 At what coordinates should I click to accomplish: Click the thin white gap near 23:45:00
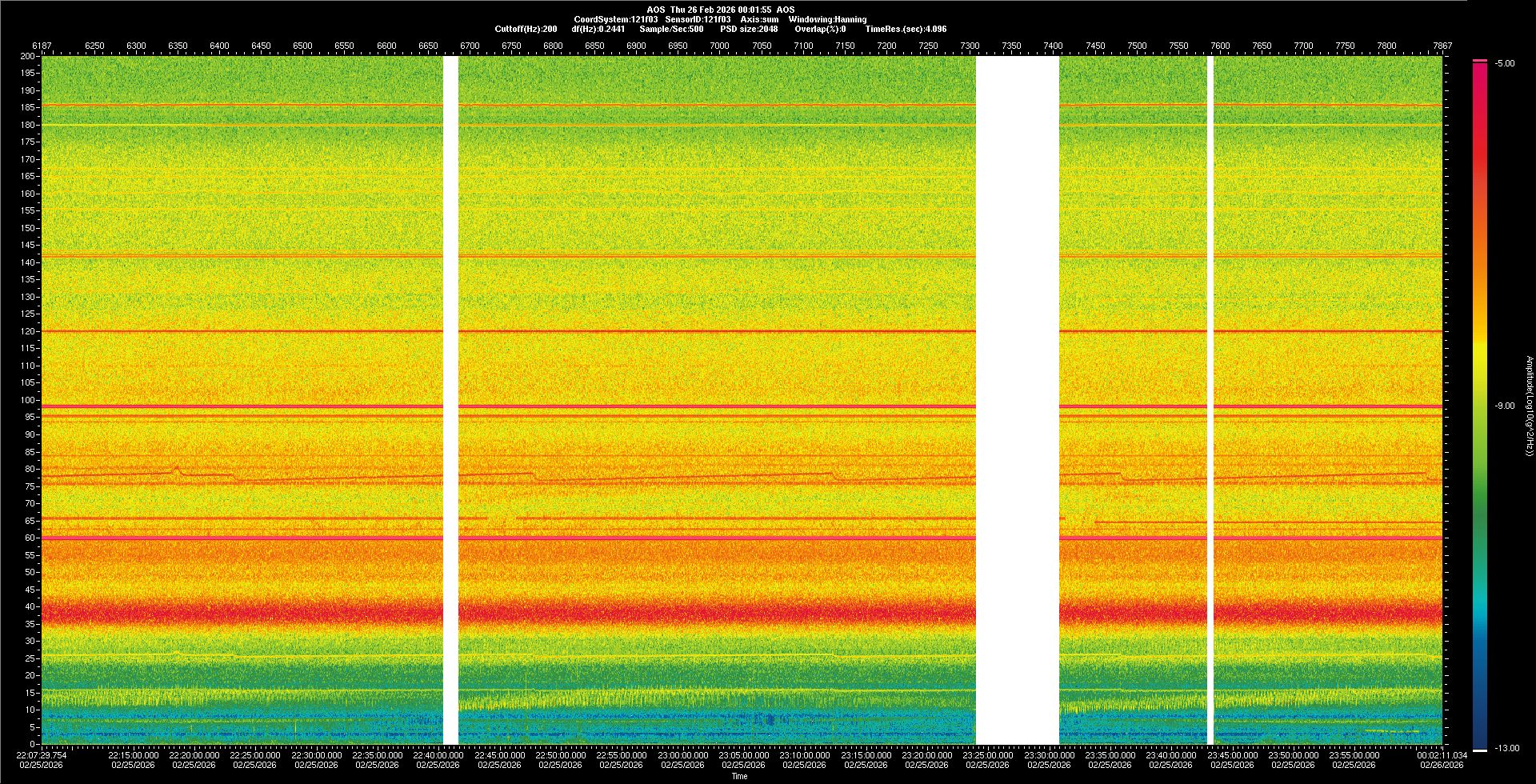click(1210, 400)
